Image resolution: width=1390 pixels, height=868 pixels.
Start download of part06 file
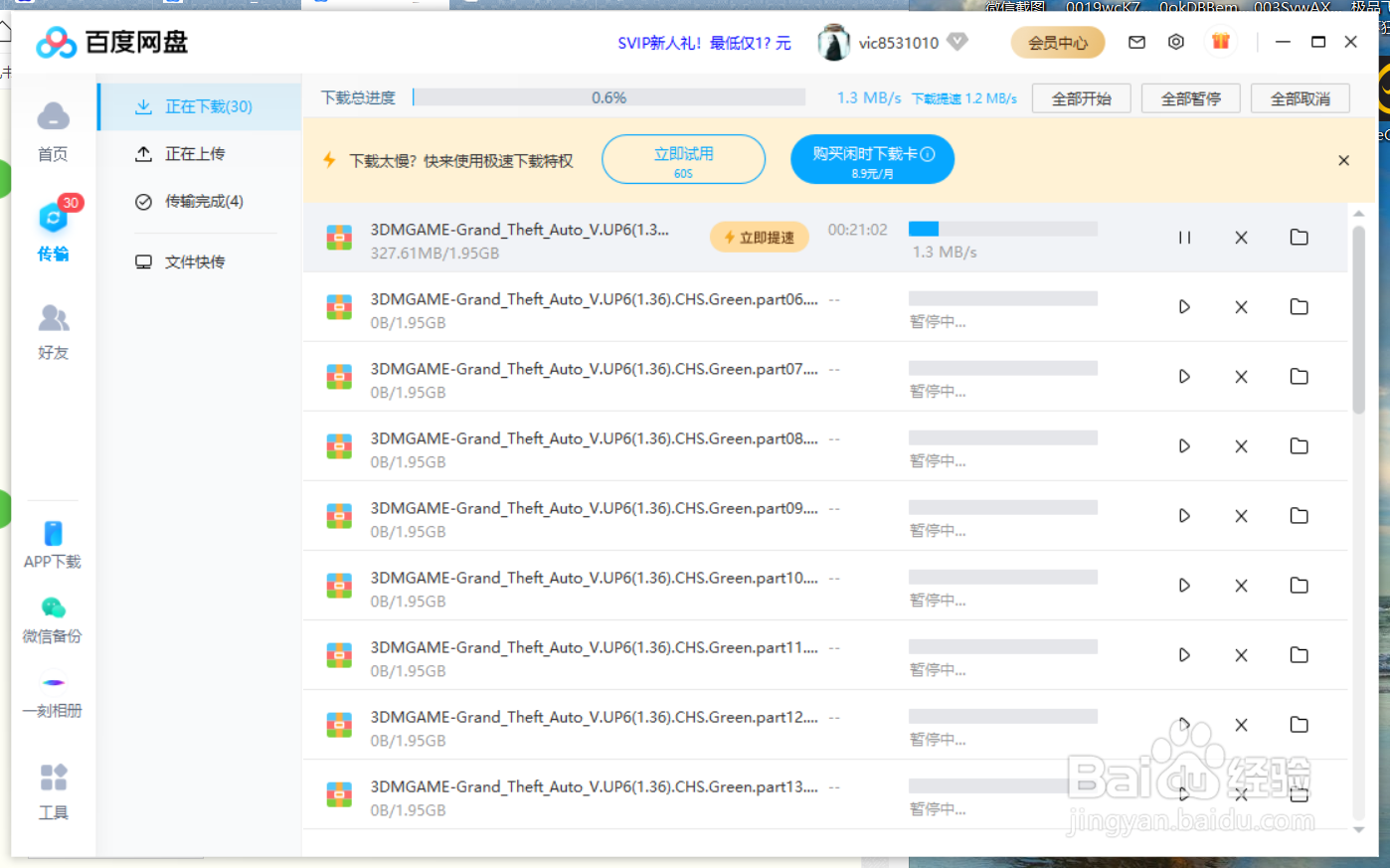(1184, 307)
